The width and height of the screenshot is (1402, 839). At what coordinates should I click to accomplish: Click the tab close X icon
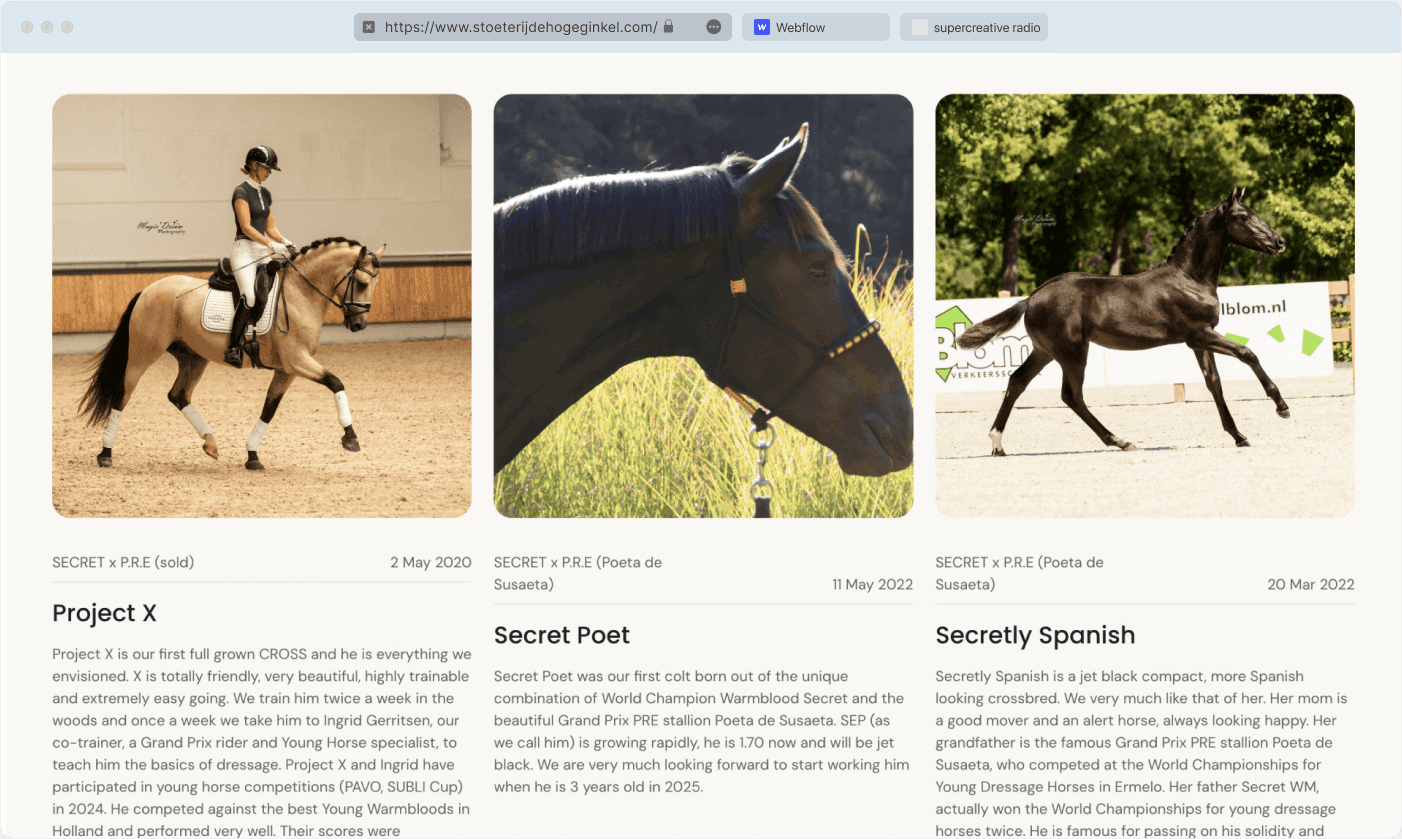tap(368, 27)
